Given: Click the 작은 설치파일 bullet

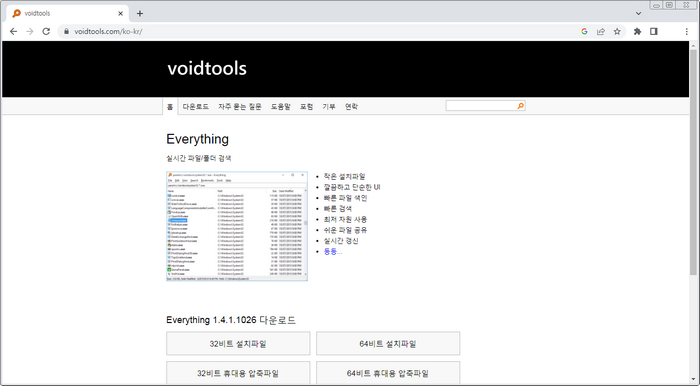Looking at the screenshot, I should tap(345, 177).
